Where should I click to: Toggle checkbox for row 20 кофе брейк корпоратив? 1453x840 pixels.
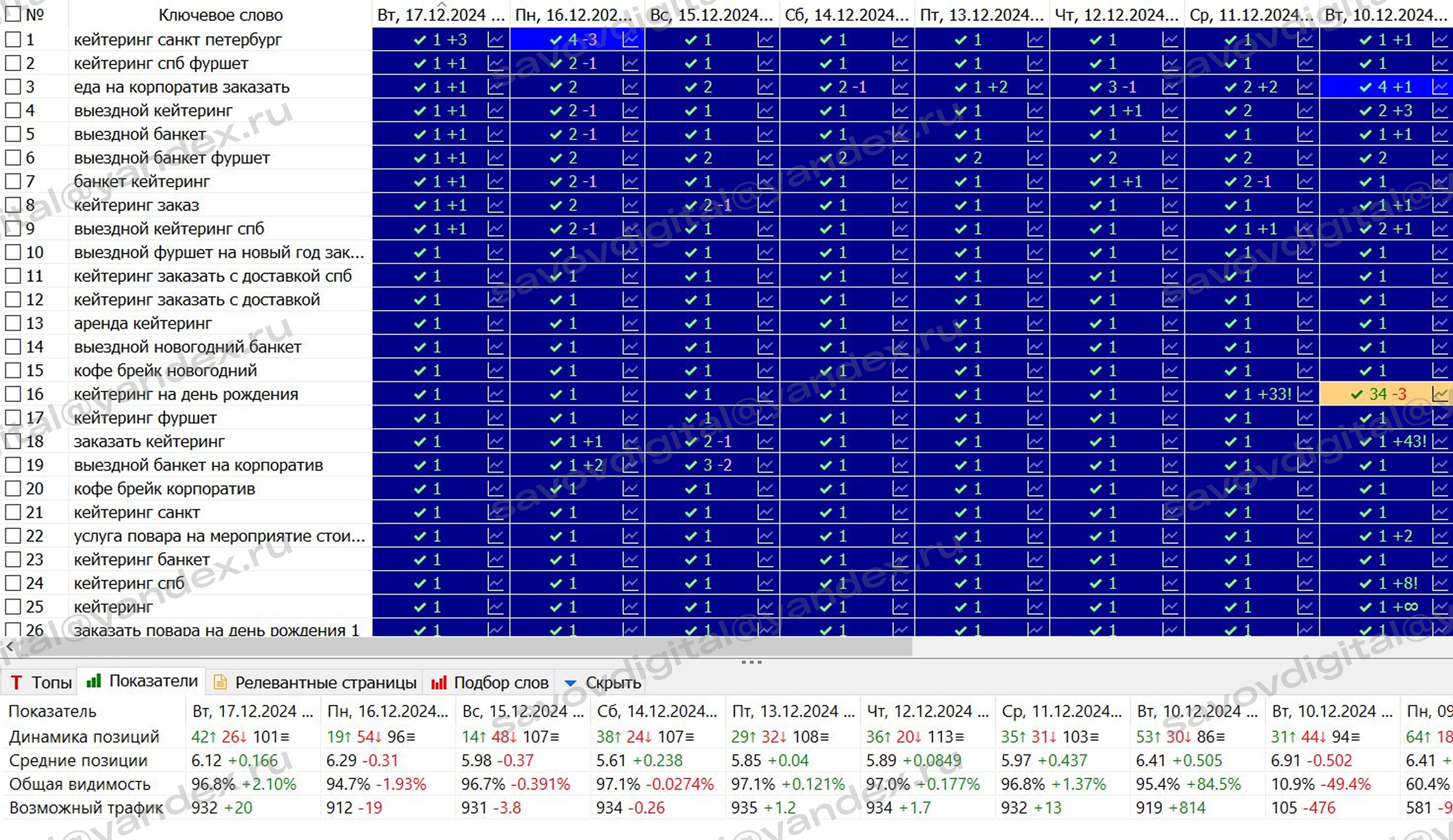coord(13,489)
